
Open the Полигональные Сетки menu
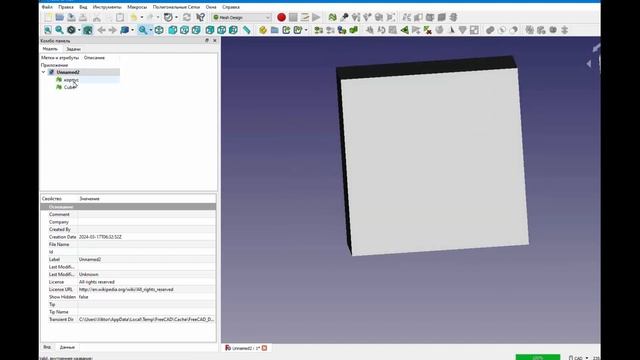tap(176, 7)
